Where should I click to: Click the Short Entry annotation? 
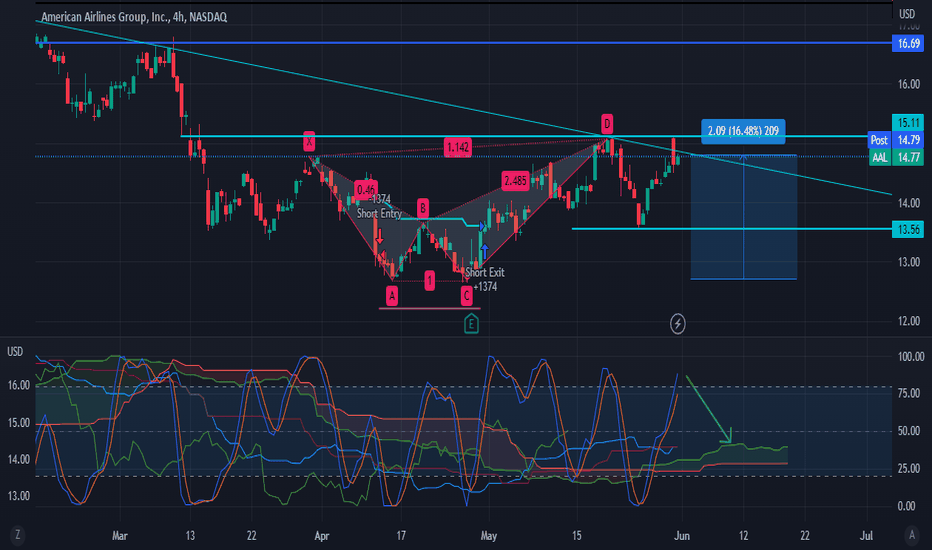click(379, 213)
